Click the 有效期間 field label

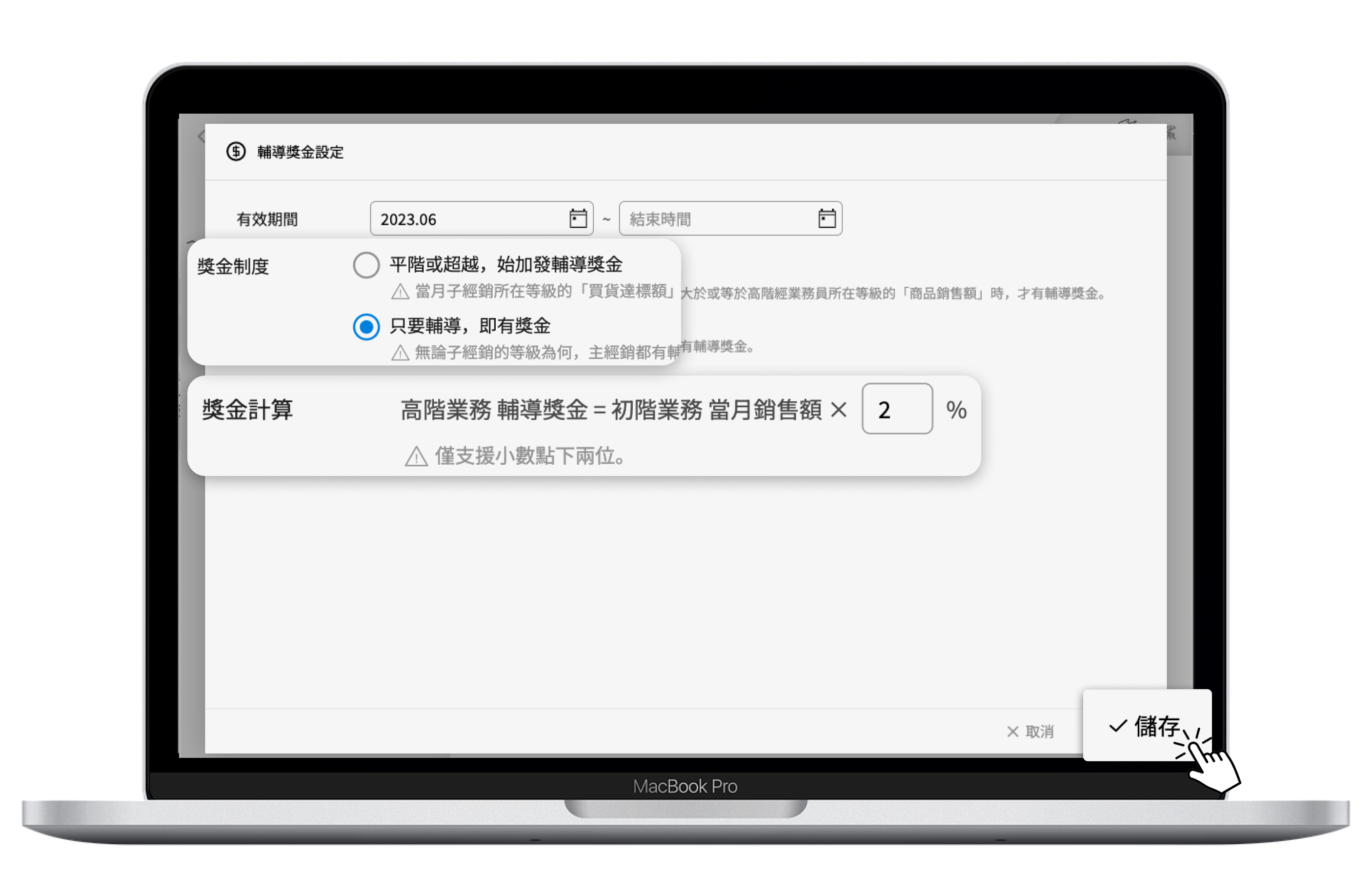[267, 219]
